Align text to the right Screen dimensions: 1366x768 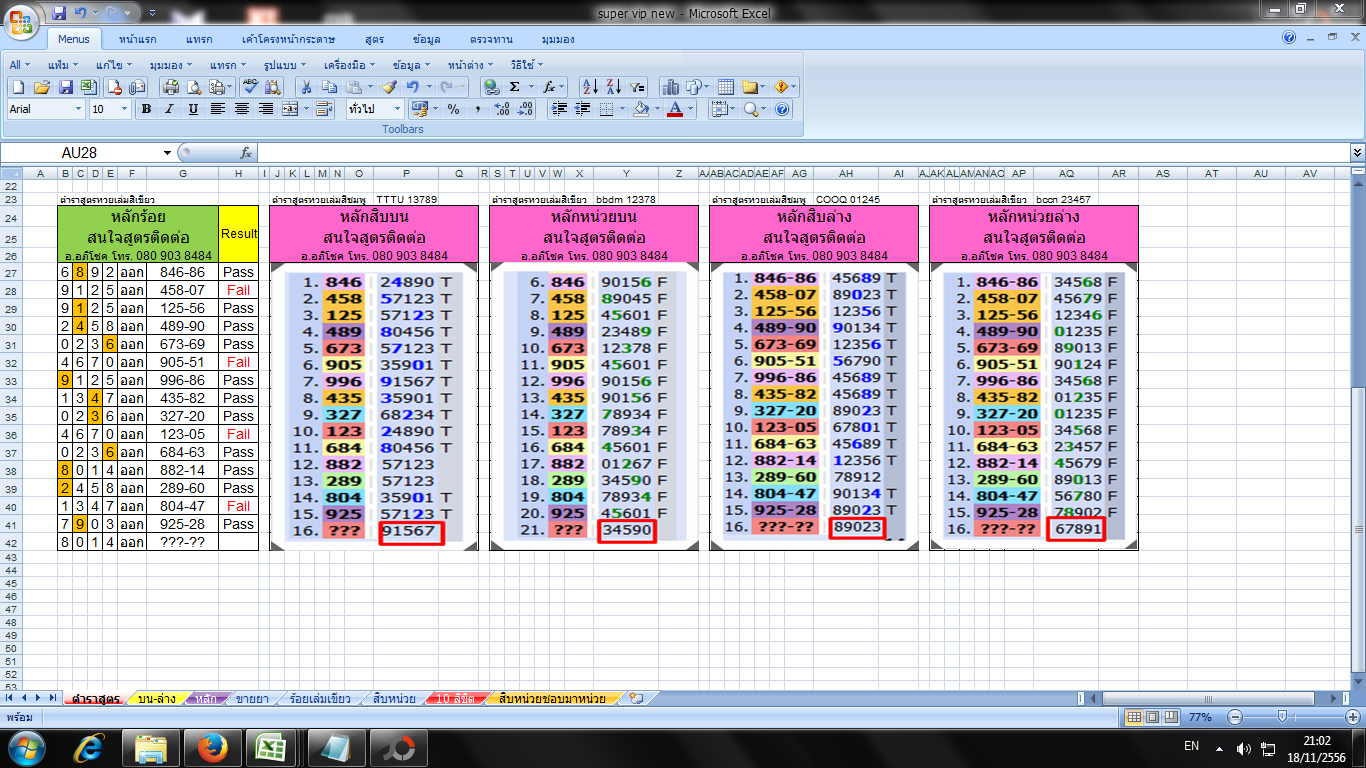pos(266,109)
